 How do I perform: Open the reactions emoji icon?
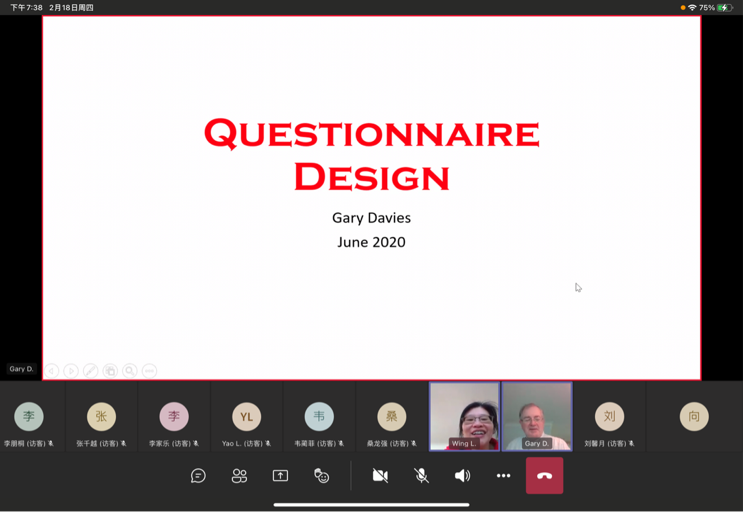coord(321,476)
